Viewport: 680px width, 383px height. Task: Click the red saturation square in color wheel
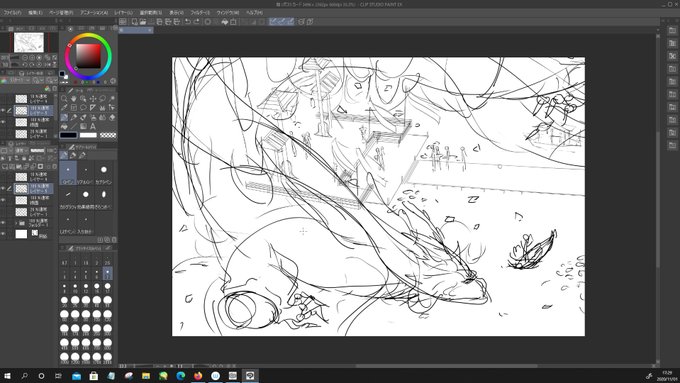coord(88,56)
